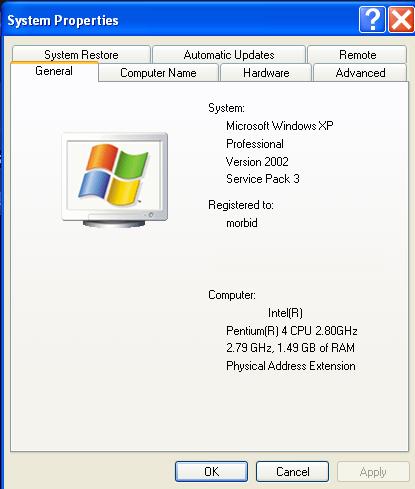Click the Pentium(R) 4 CPU 2.80GHz line
The height and width of the screenshot is (489, 415).
click(x=292, y=331)
